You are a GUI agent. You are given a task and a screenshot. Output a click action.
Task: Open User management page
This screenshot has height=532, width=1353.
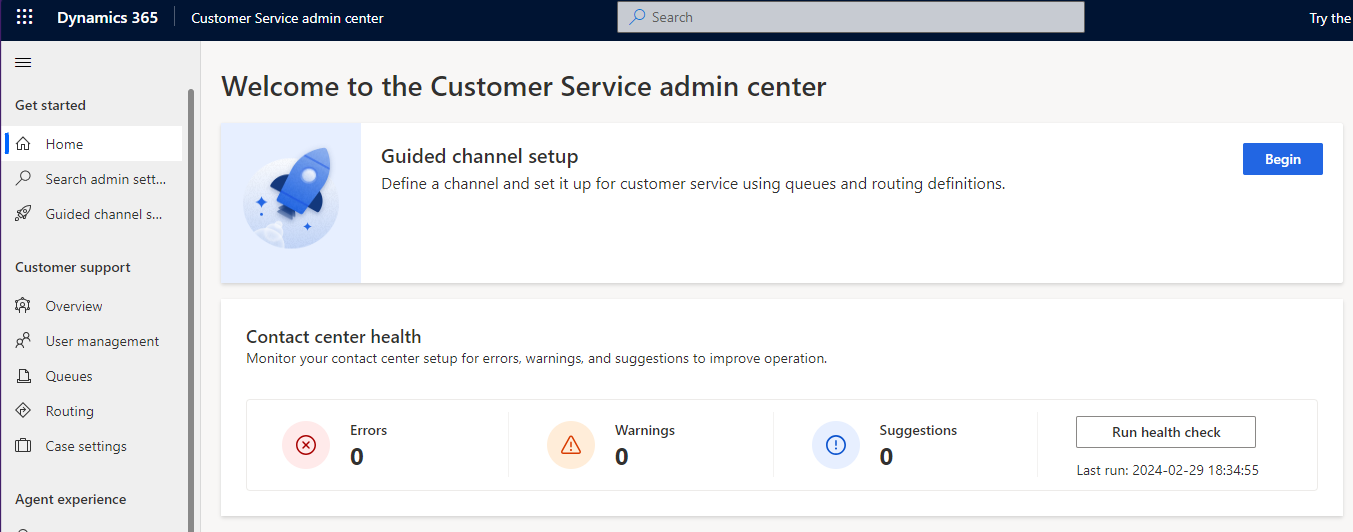click(94, 341)
